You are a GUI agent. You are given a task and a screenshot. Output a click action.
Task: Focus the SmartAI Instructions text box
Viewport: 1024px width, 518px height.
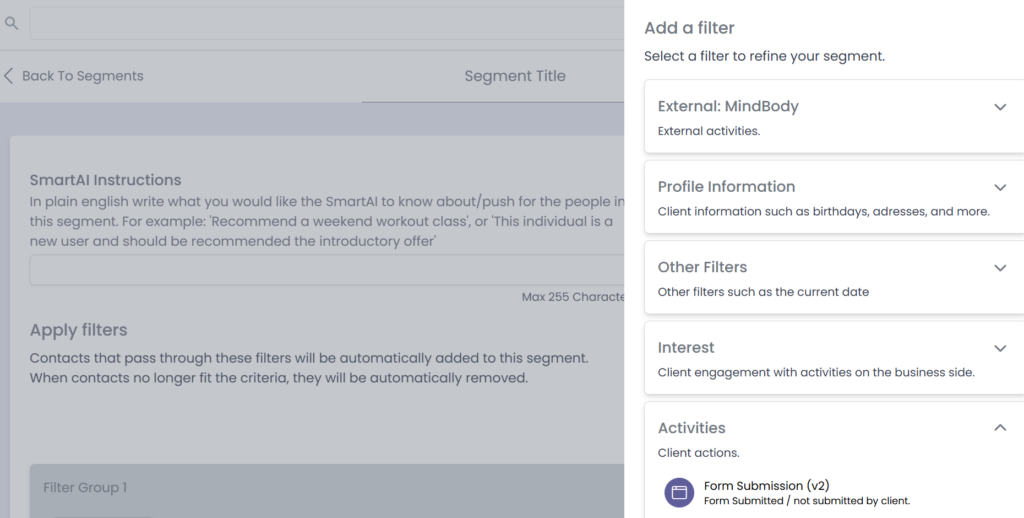(x=326, y=271)
